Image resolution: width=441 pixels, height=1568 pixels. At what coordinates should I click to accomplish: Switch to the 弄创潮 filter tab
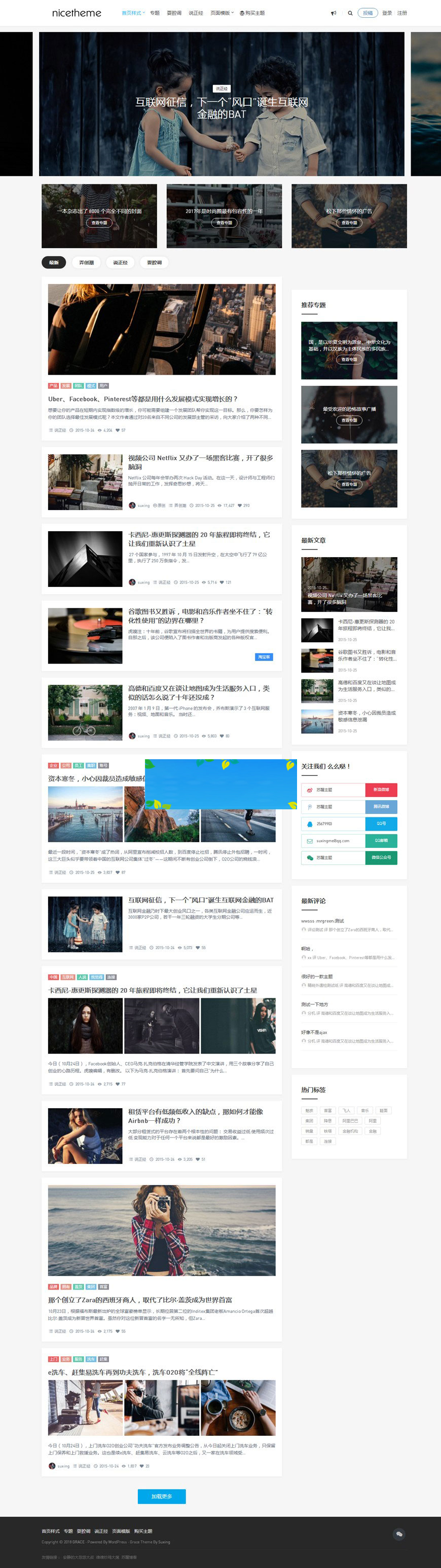(87, 262)
